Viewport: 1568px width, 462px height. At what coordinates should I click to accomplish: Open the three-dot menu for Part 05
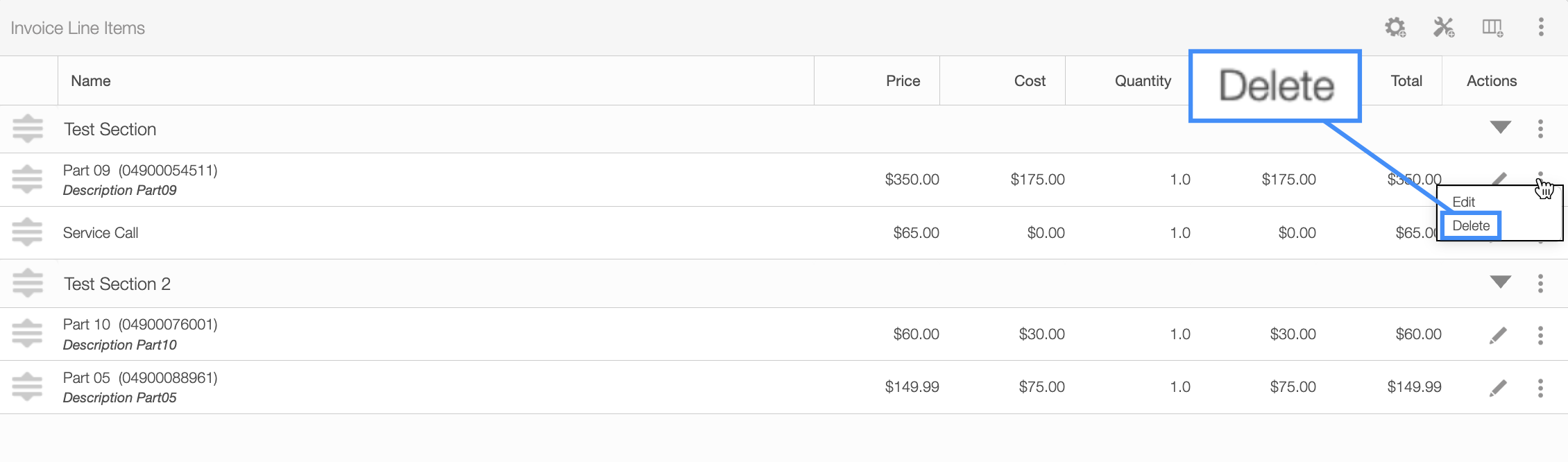[x=1540, y=388]
